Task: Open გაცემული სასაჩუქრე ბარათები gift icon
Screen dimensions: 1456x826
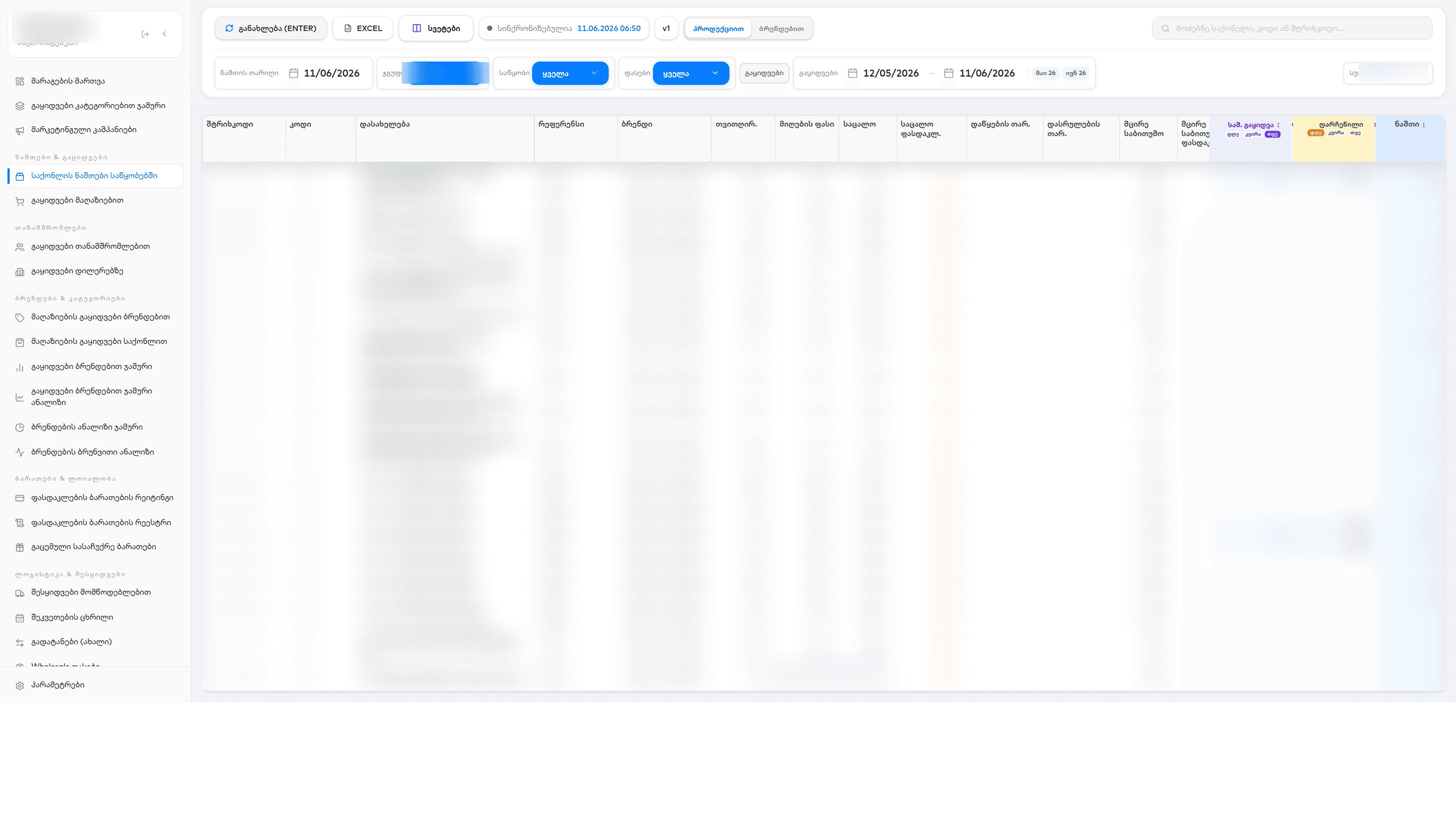Action: pyautogui.click(x=20, y=548)
